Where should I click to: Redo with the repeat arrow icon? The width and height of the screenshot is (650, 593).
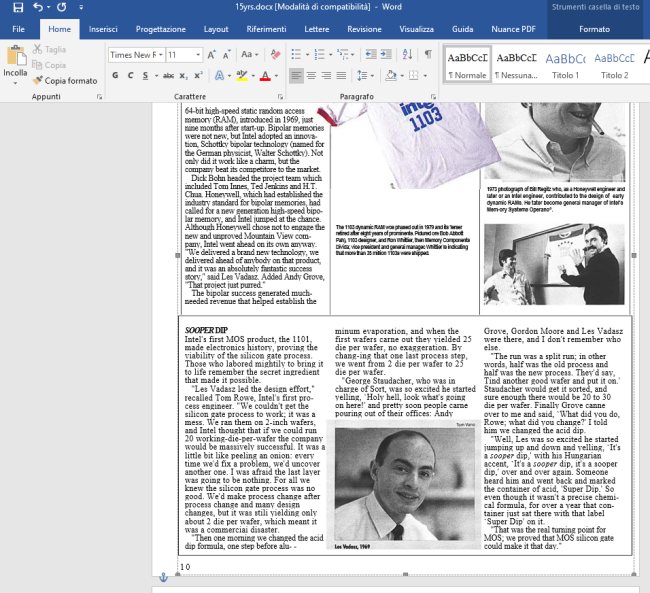tap(61, 7)
